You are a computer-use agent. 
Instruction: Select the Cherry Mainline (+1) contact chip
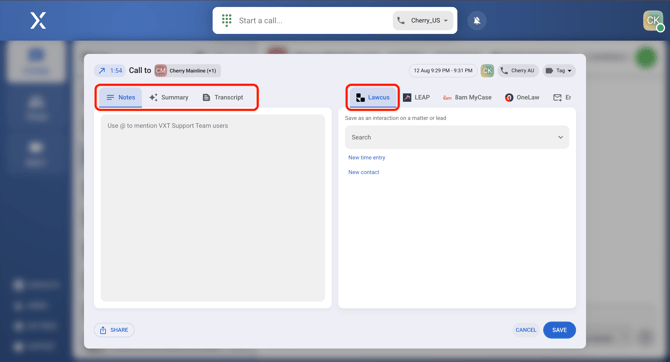coord(188,71)
